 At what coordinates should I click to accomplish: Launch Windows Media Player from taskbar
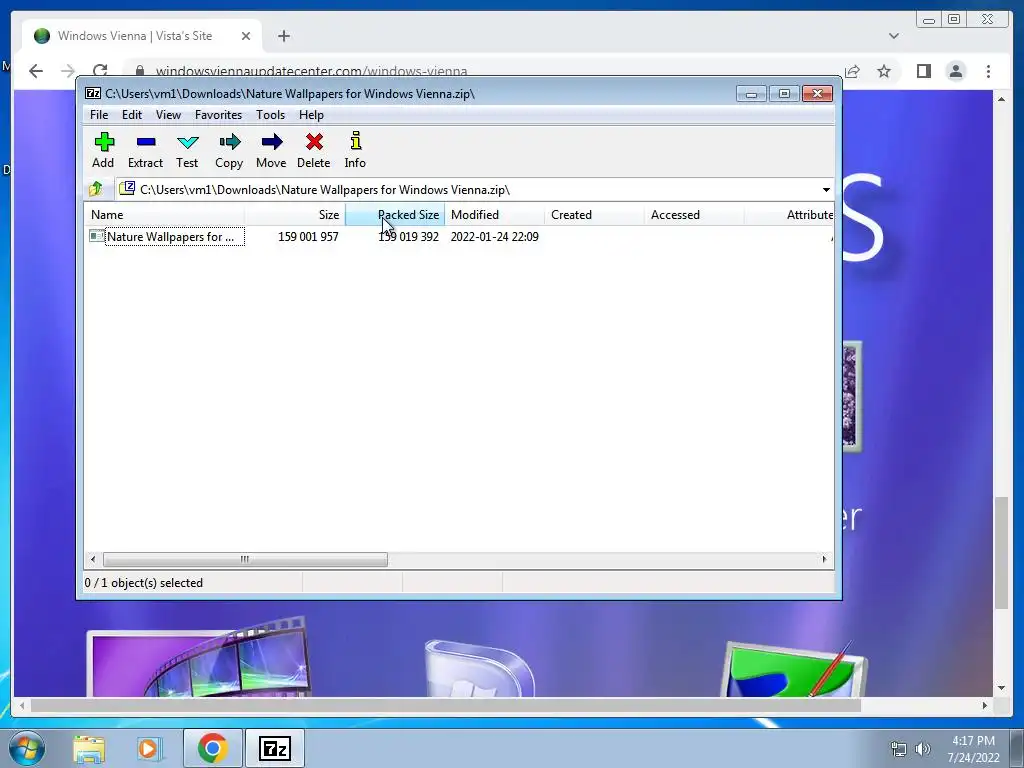(x=148, y=748)
